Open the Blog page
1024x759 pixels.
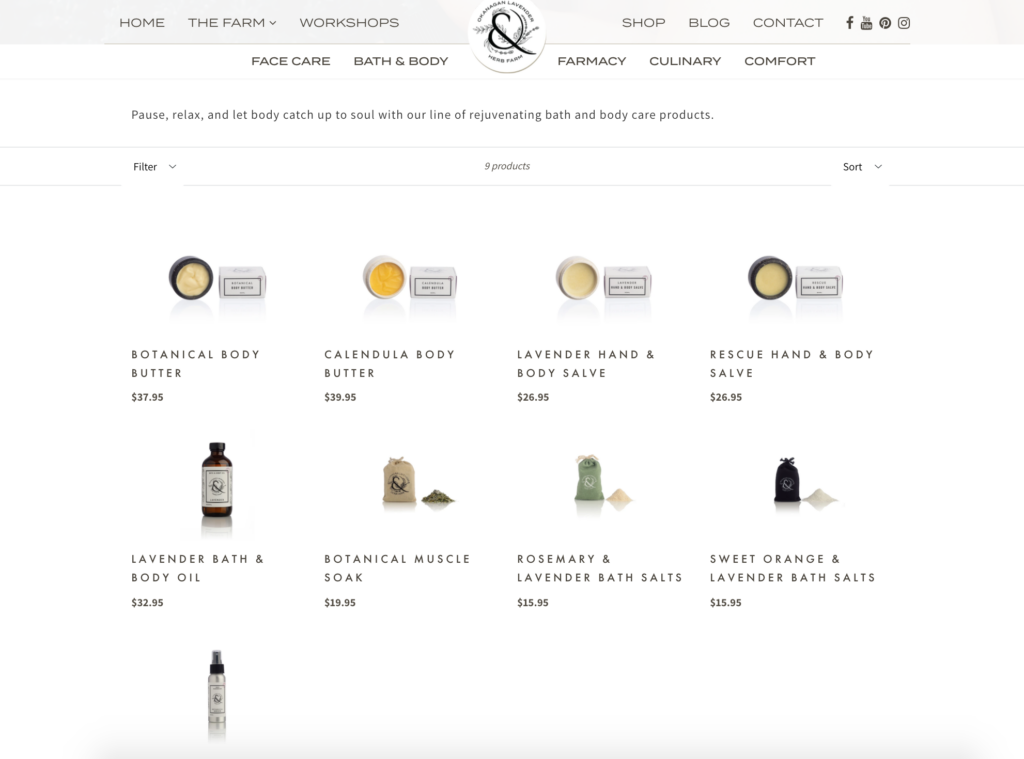[x=709, y=23]
